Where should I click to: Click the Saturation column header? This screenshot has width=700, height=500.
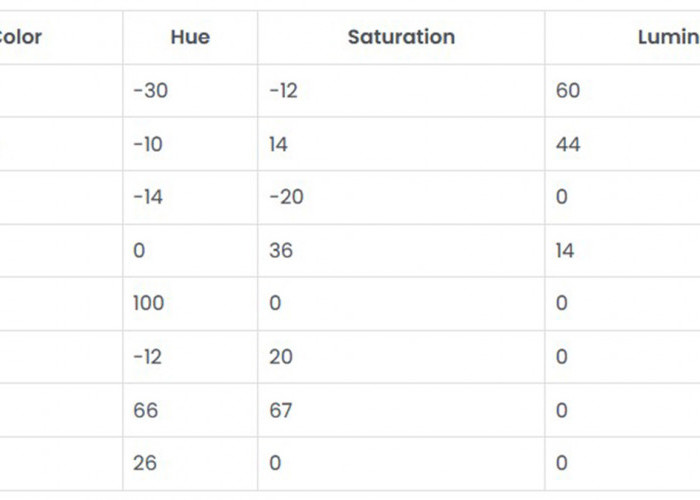tap(401, 38)
